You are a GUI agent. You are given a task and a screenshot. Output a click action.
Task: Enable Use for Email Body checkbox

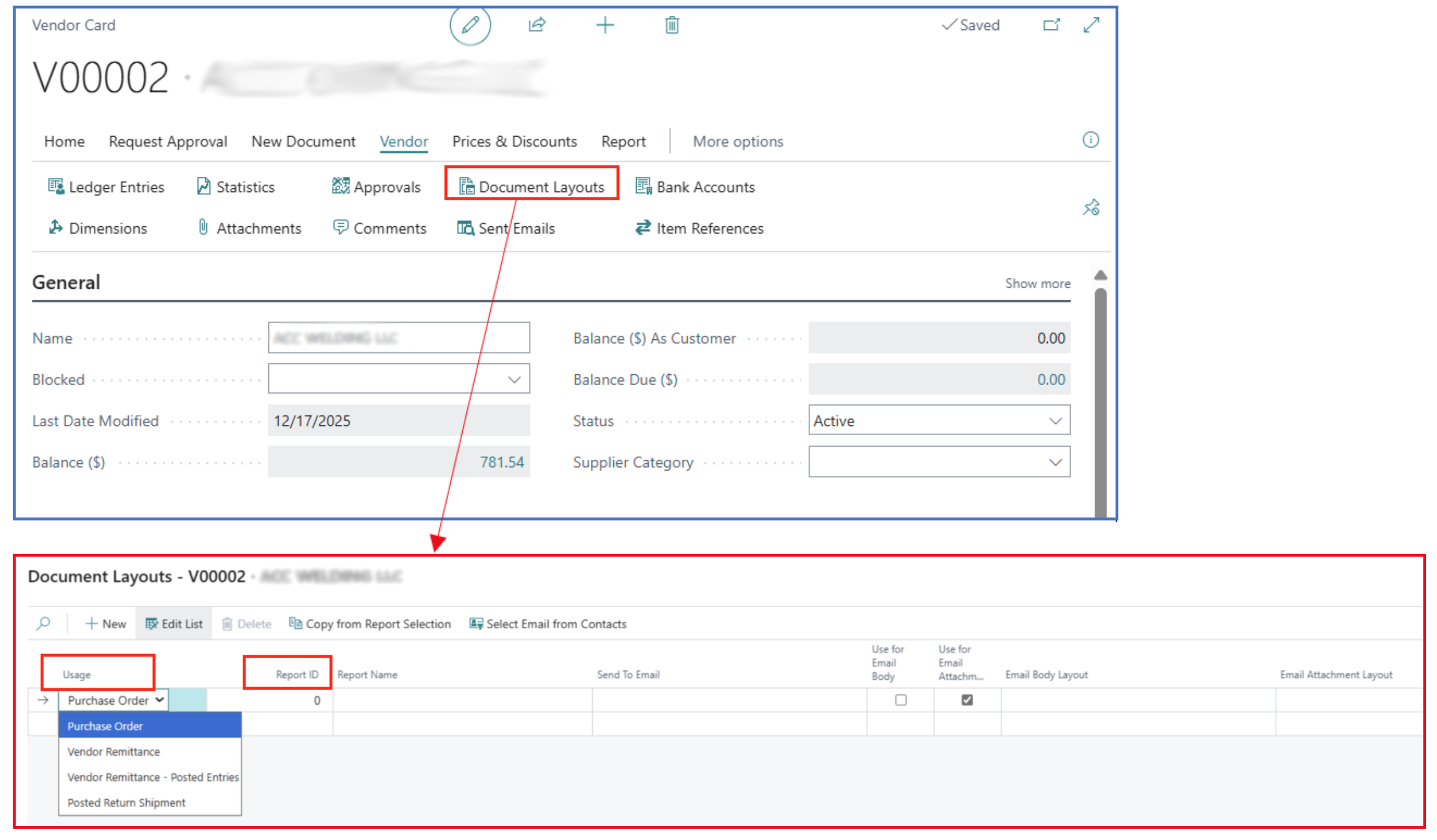[900, 700]
